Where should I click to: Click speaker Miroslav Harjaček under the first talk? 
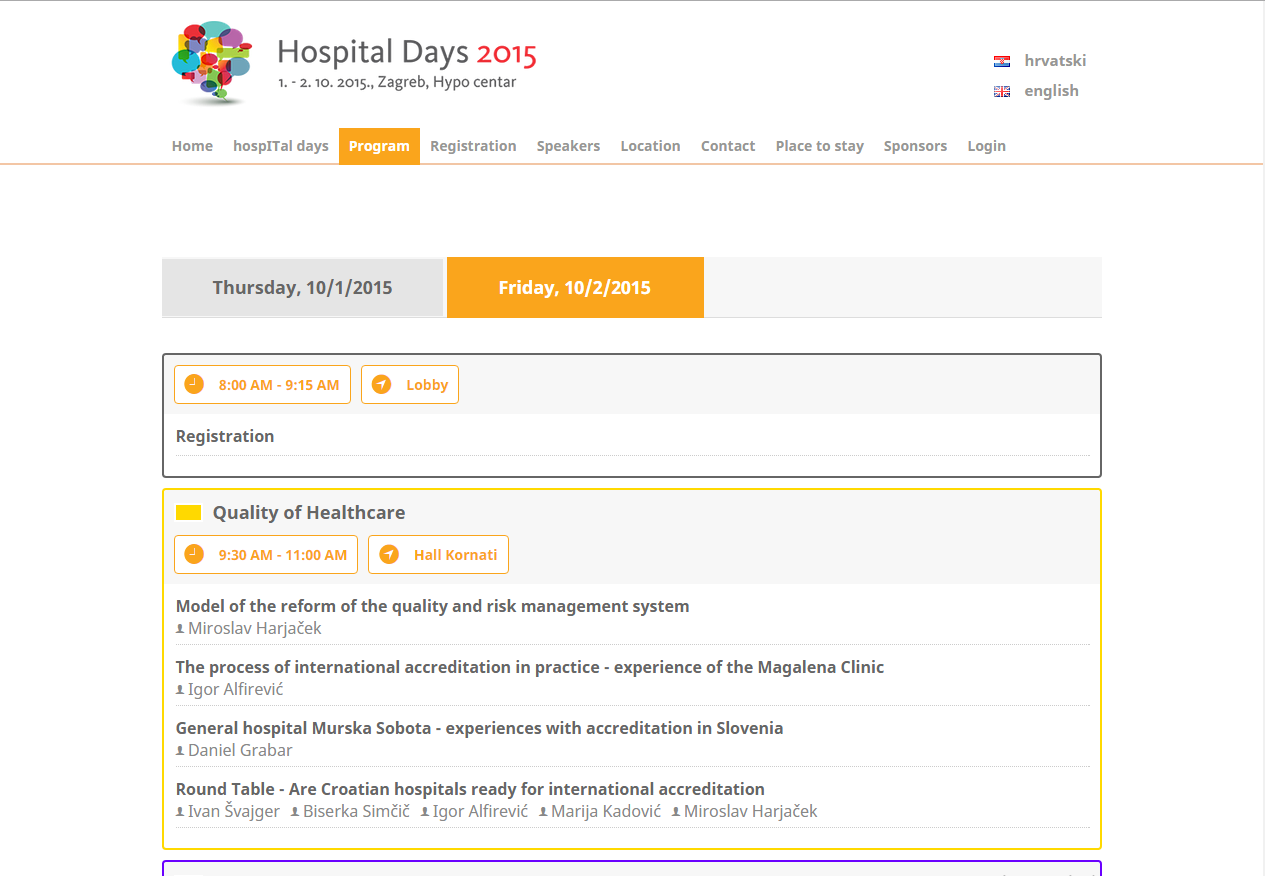coord(255,629)
